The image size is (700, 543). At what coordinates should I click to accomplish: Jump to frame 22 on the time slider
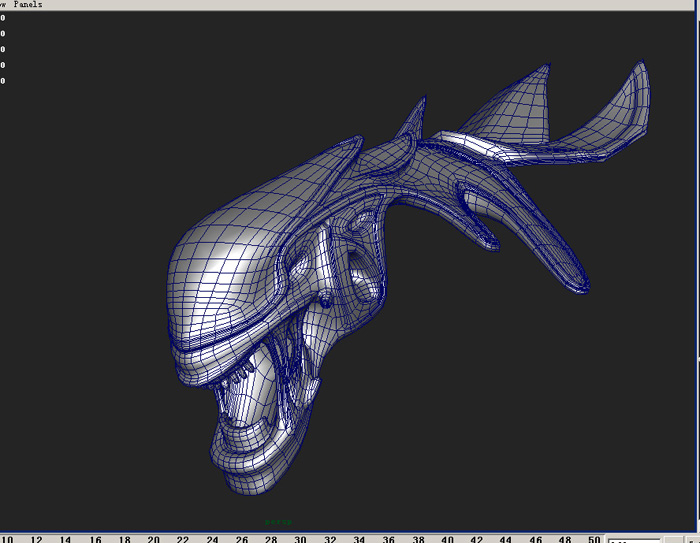click(x=183, y=539)
